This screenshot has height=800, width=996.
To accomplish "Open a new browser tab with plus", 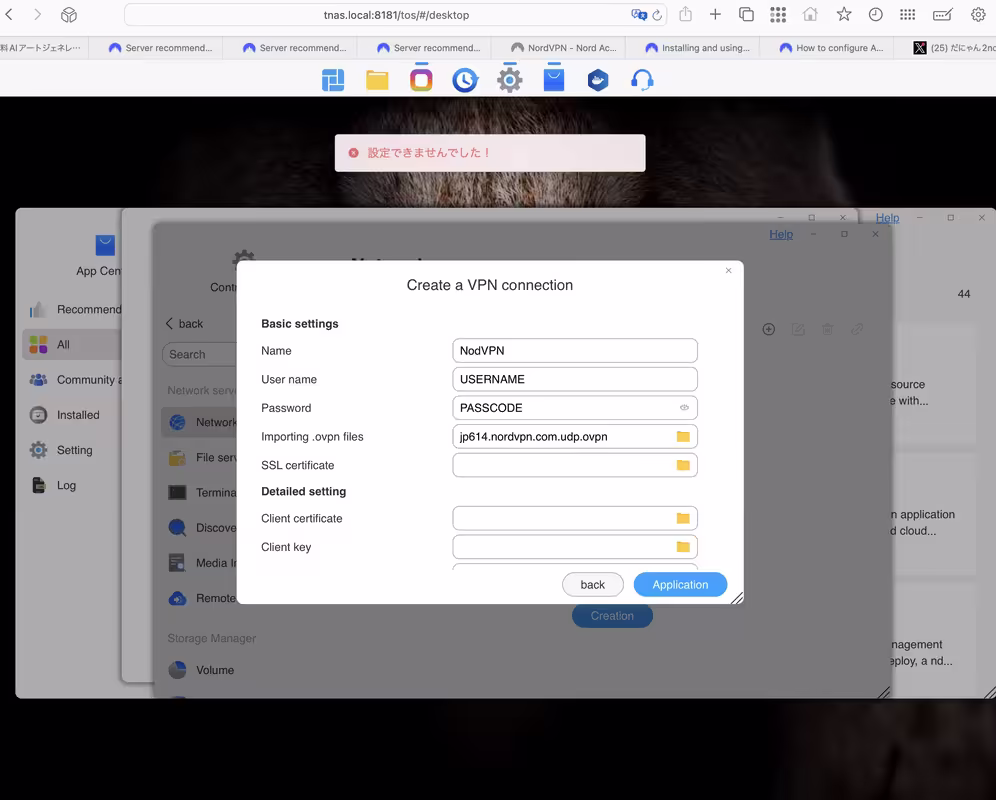I will (x=715, y=14).
